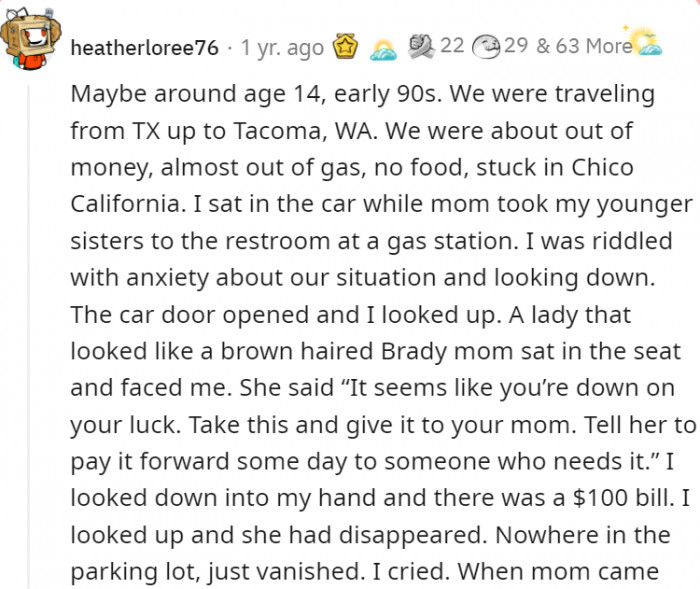Collapse the comment using the vertical thread line
This screenshot has width=700, height=589.
29,335
